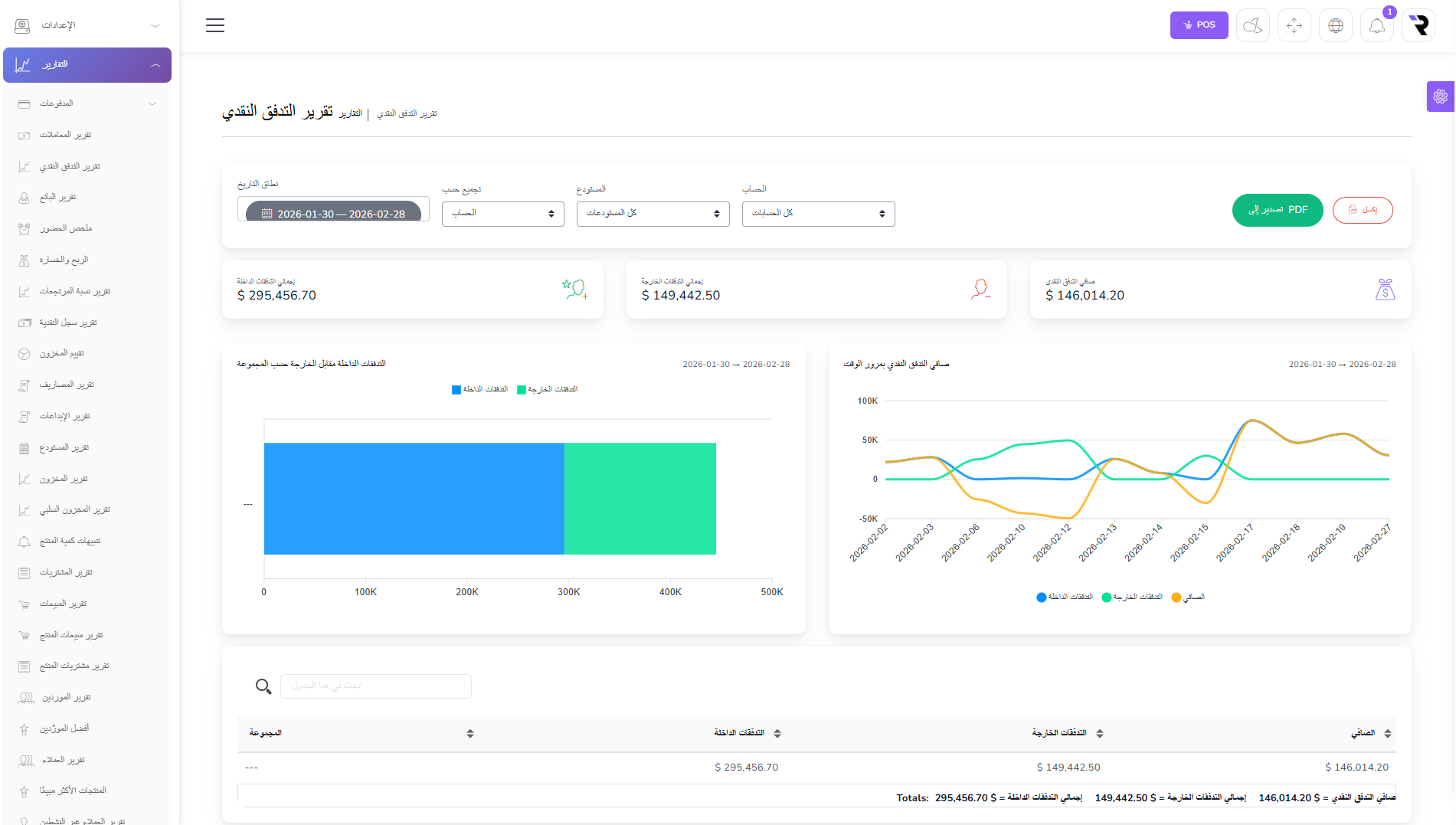Click the cloud icon in top bar
The width and height of the screenshot is (1456, 825).
coord(1252,25)
